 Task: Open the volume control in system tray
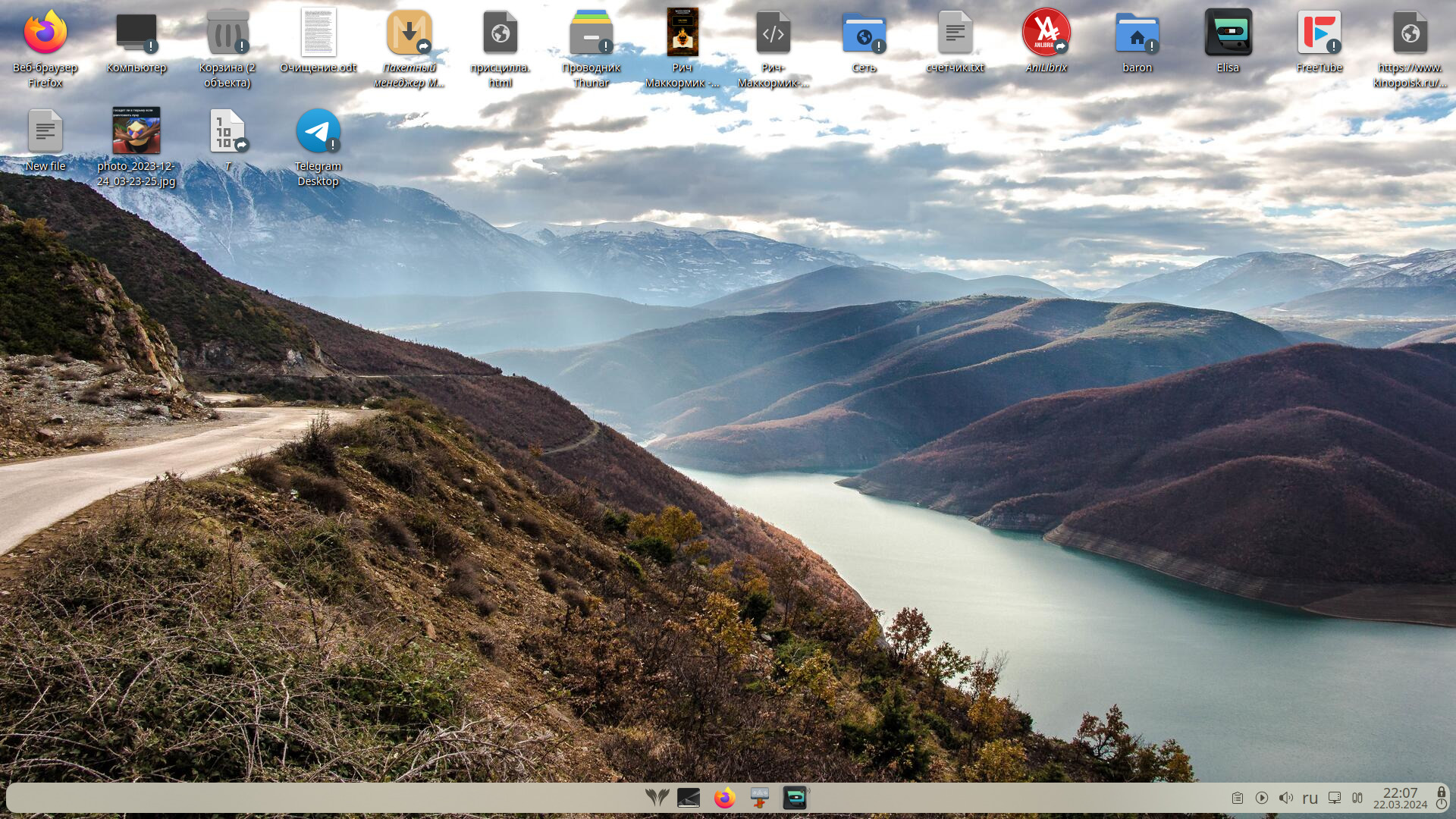[1285, 798]
